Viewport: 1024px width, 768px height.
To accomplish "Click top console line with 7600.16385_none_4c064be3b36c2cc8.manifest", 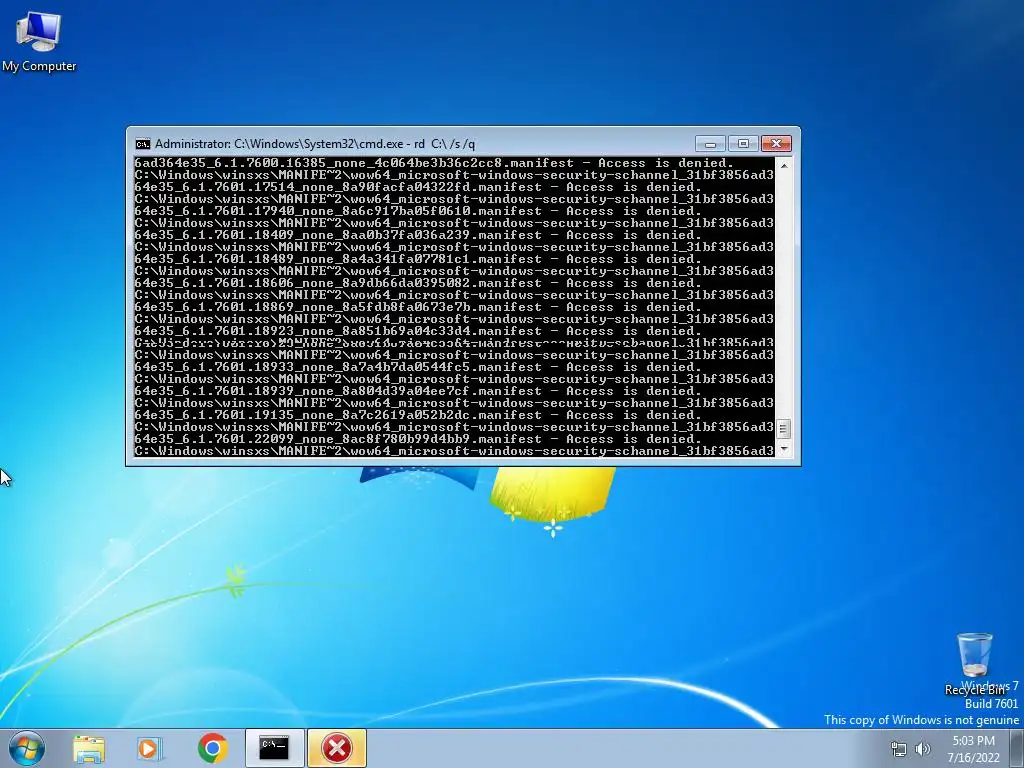I will [434, 163].
